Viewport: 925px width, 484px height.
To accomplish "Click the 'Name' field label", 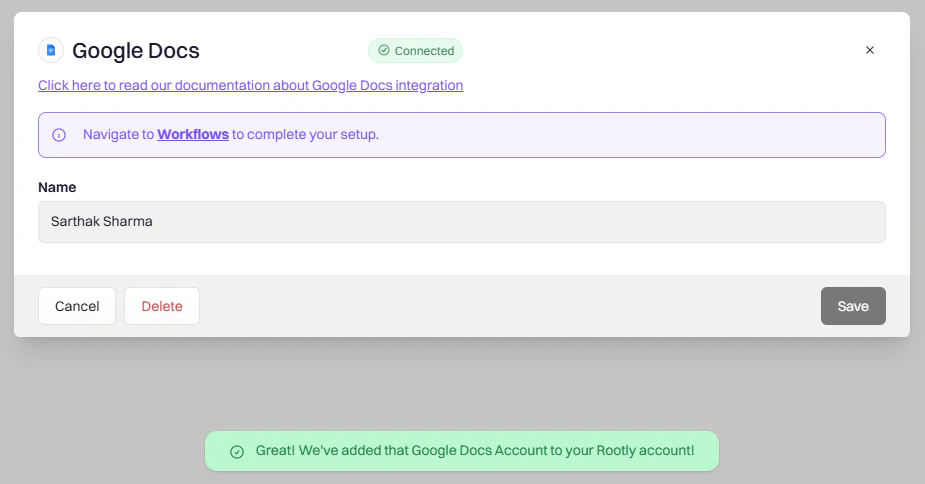I will 57,187.
